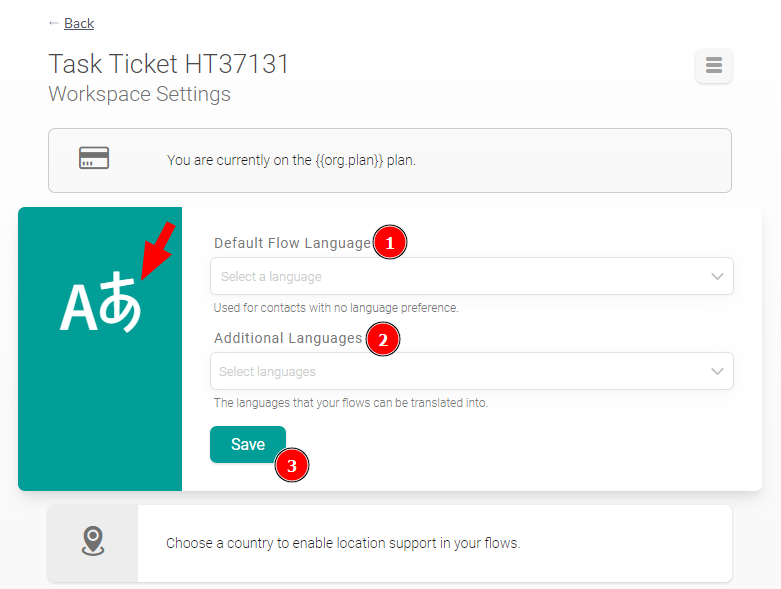781x589 pixels.
Task: Click the language translation icon
Action: click(x=100, y=307)
